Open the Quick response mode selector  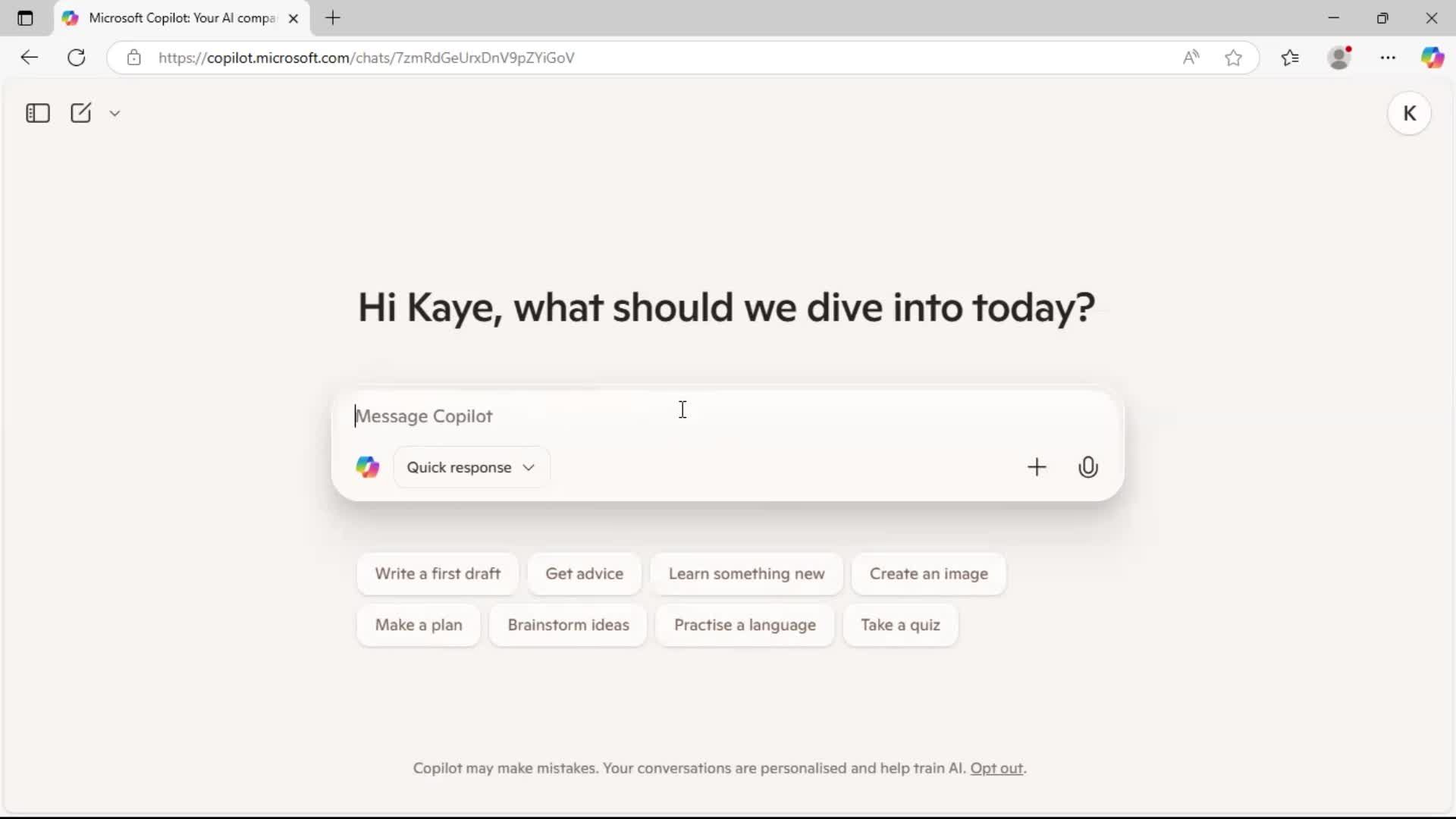pyautogui.click(x=471, y=466)
